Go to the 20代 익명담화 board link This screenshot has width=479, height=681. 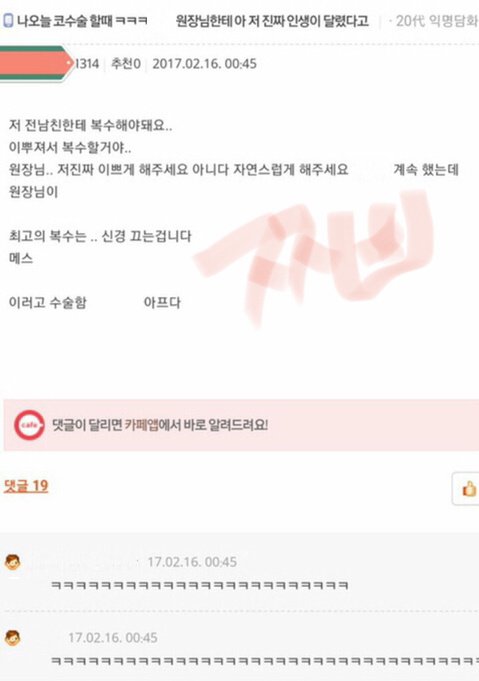point(436,20)
